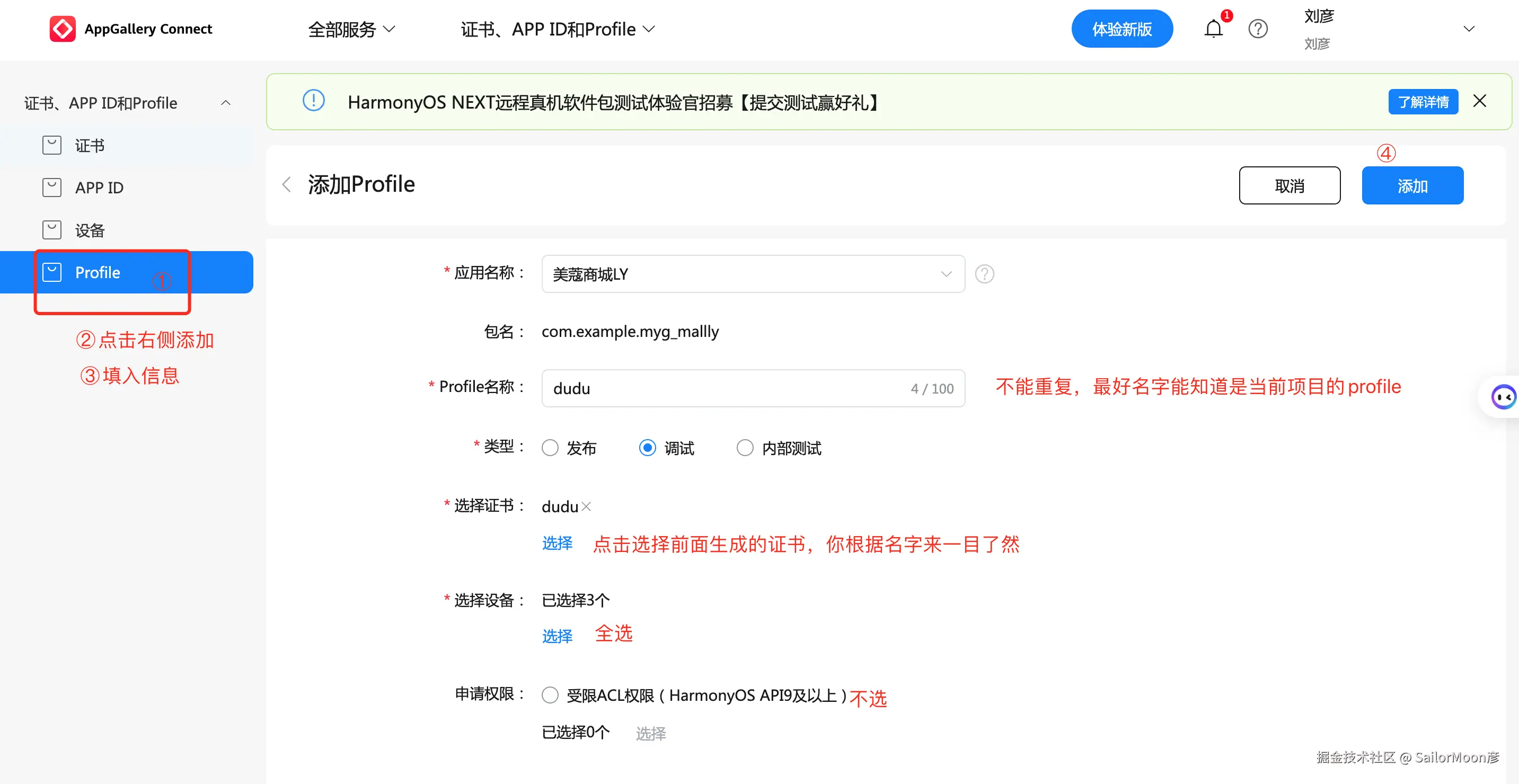Switch to the Profile sidebar item
This screenshot has width=1519, height=784.
point(98,272)
